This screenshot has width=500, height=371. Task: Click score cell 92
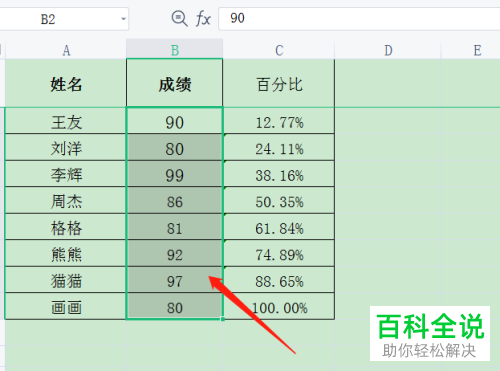(175, 254)
